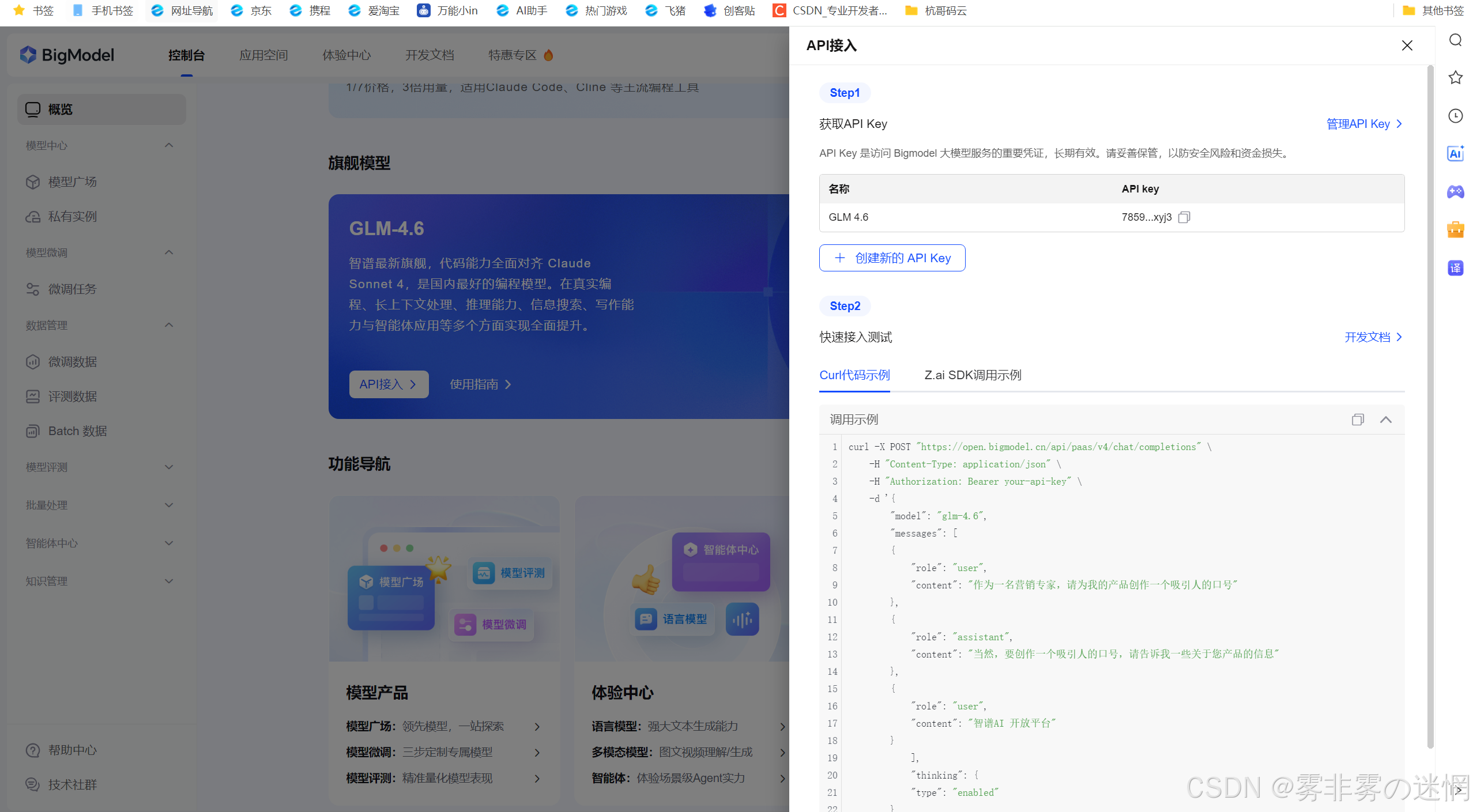Close the API接入 panel
The image size is (1473, 812).
[x=1407, y=46]
